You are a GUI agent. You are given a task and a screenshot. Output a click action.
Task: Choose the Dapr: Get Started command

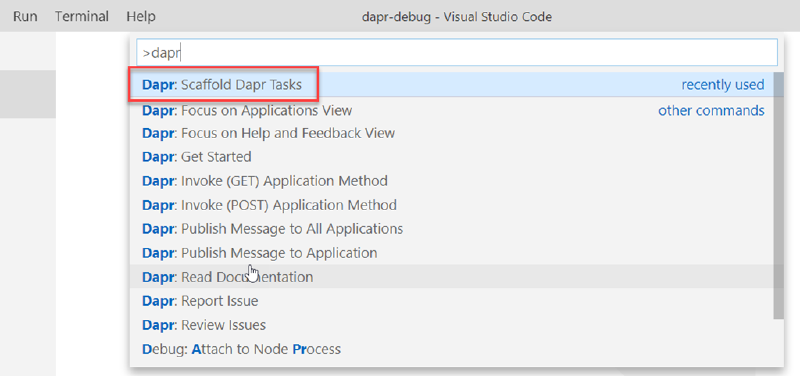pyautogui.click(x=452, y=157)
